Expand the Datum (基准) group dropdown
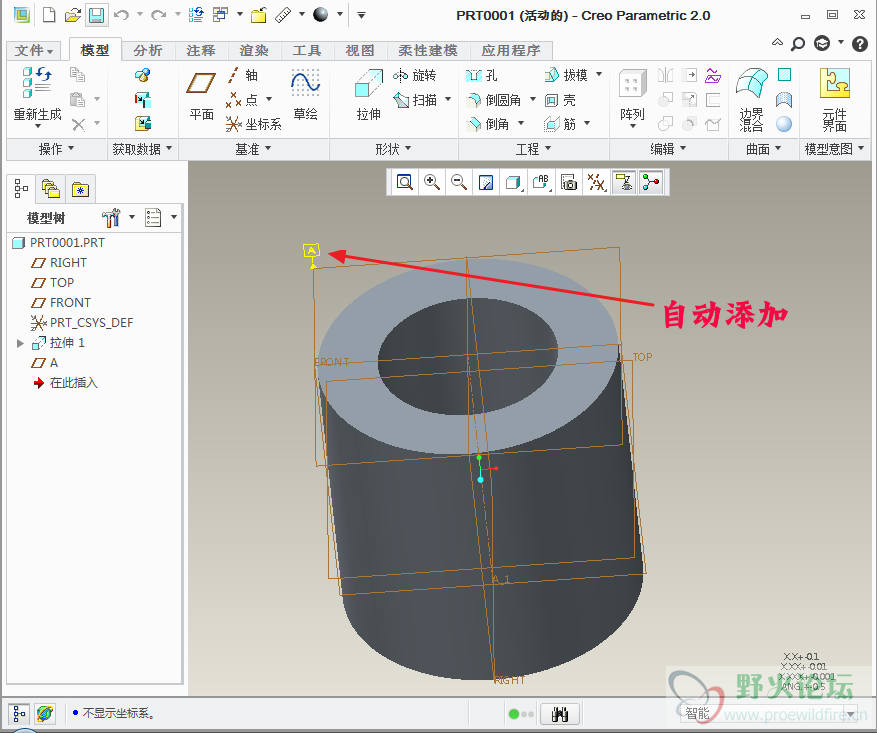Screen dimensions: 877x733 pos(253,149)
